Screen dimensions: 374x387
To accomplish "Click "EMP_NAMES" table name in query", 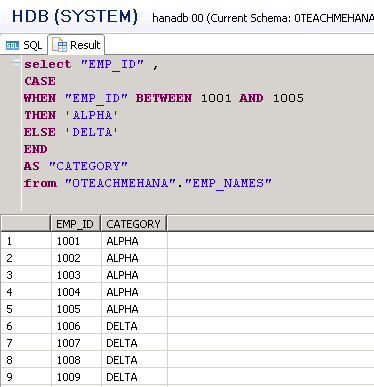I will [x=228, y=183].
